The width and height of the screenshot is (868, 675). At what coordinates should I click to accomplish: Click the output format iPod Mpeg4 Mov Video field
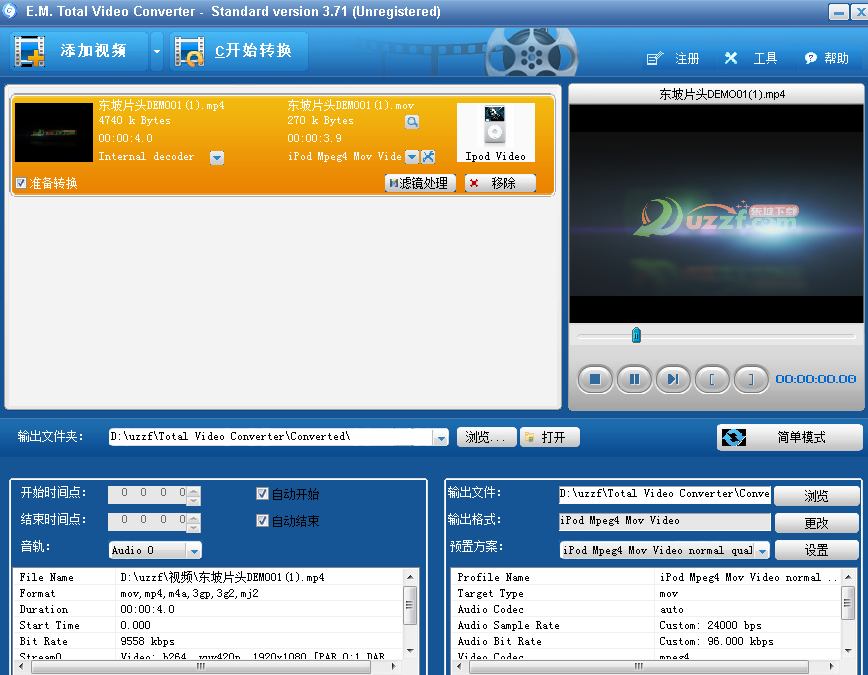[664, 521]
